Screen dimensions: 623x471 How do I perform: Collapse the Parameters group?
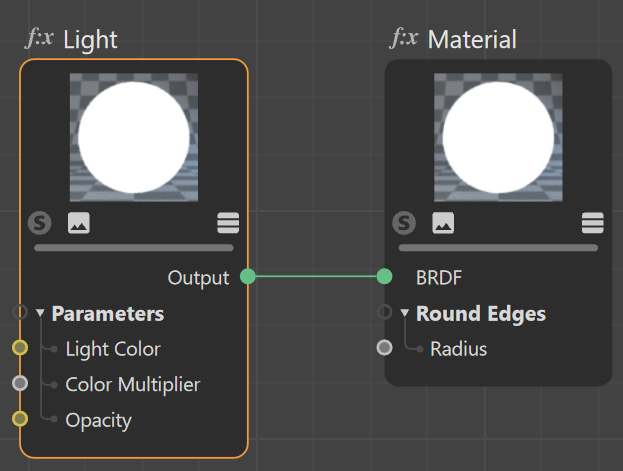click(x=40, y=313)
